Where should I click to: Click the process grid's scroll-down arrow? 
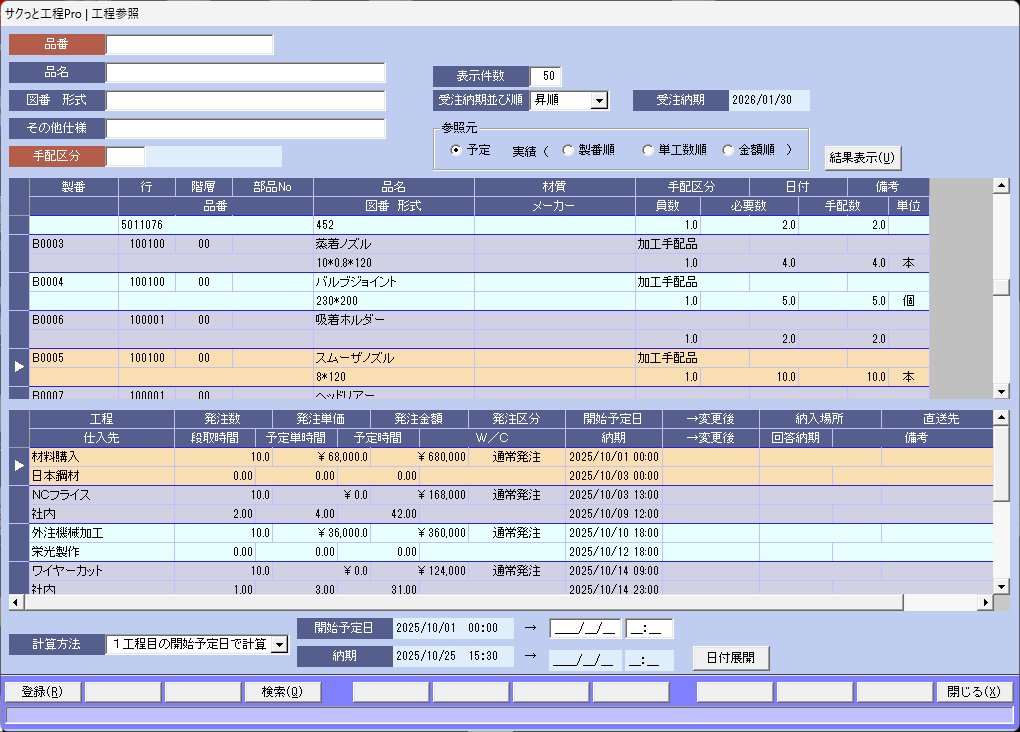click(1001, 587)
